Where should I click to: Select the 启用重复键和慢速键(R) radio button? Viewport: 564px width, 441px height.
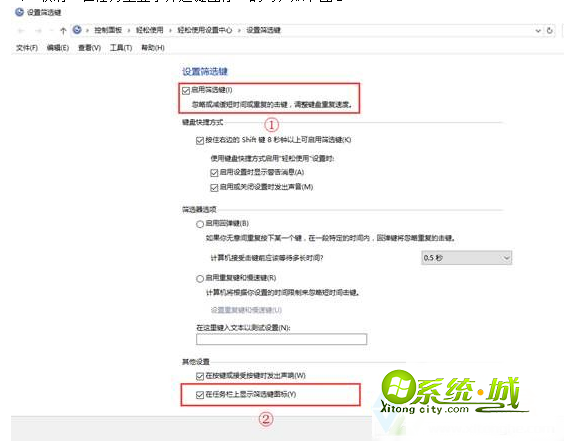[200, 279]
